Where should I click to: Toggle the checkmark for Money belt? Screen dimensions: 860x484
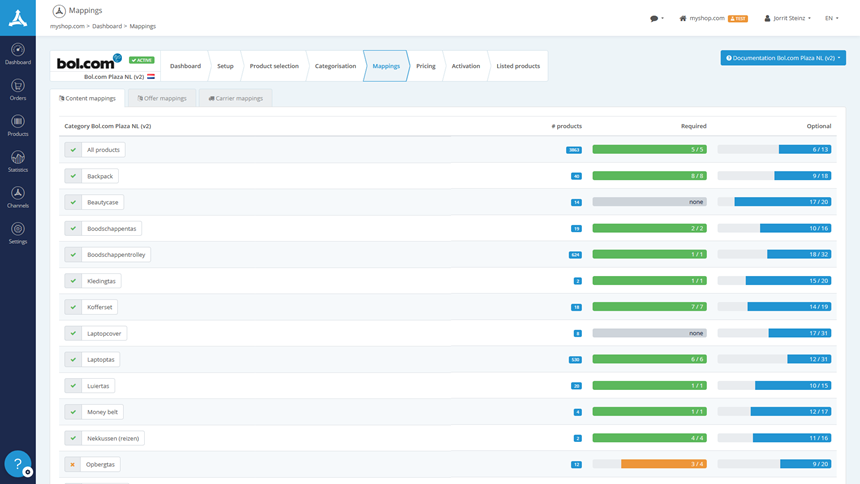click(73, 412)
